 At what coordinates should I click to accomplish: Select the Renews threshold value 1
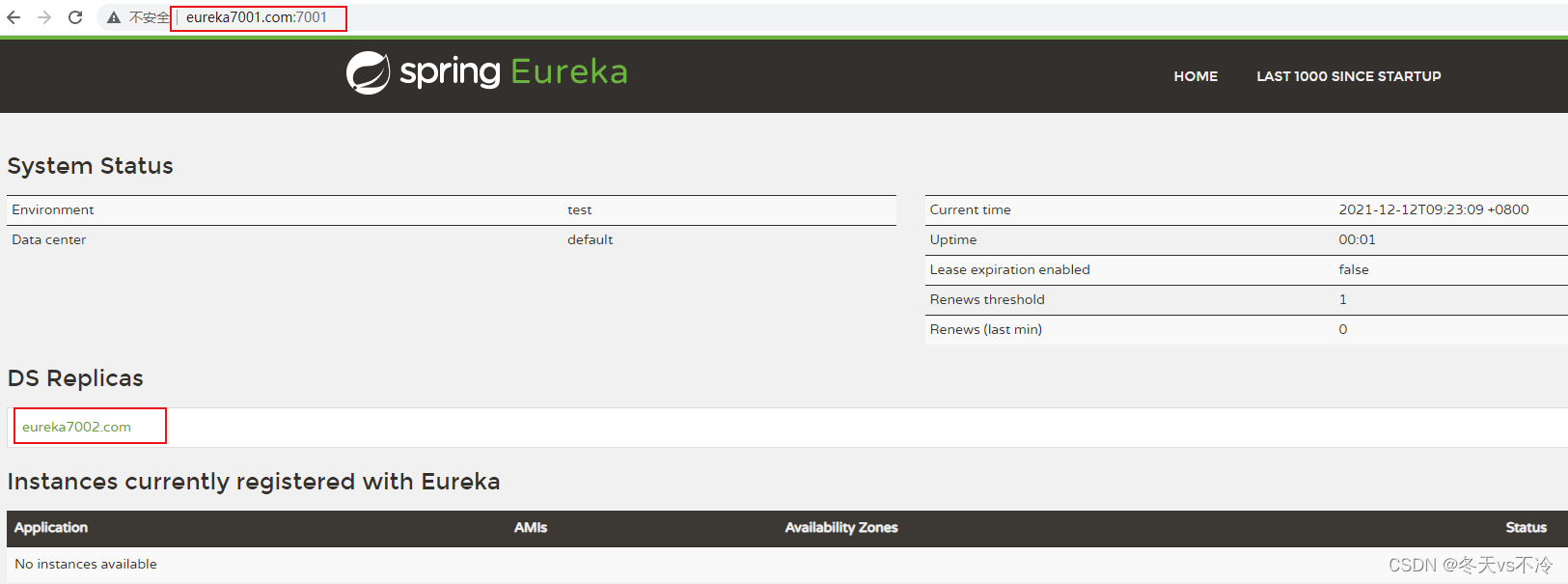pyautogui.click(x=1343, y=299)
